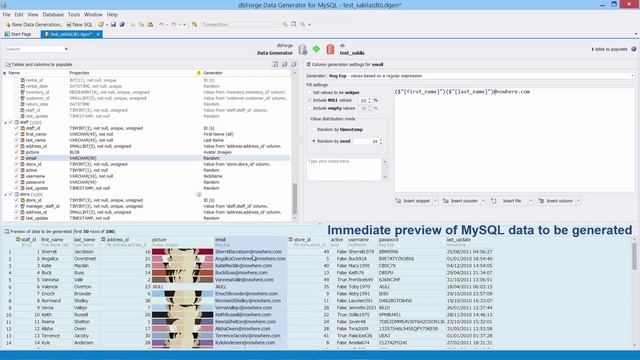The width and height of the screenshot is (640, 360).
Task: Click the last tables panel header icon
Action: 293,64
